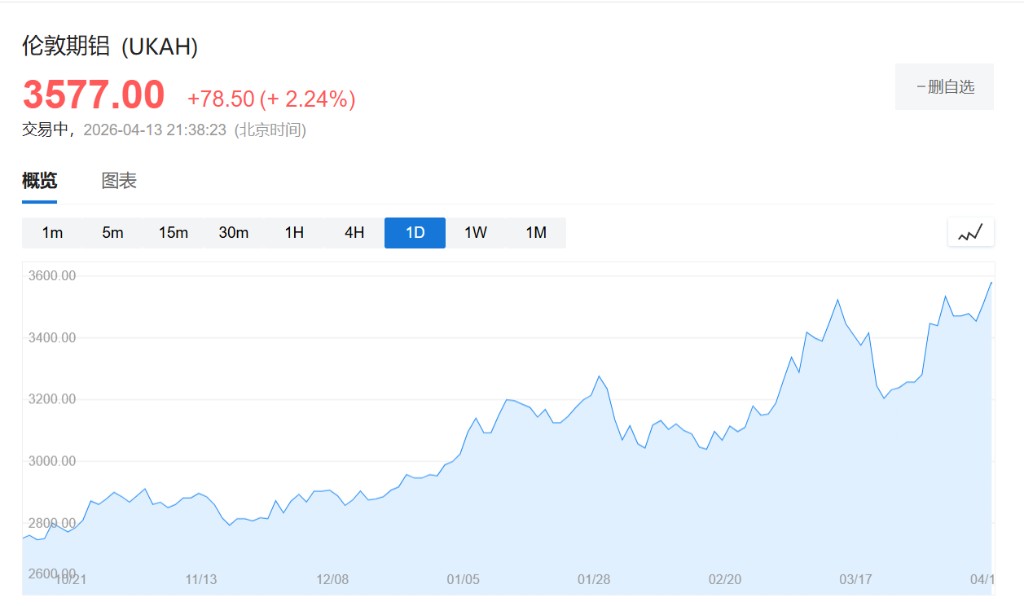Select the active 1D interval
The width and height of the screenshot is (1024, 606).
pyautogui.click(x=415, y=233)
